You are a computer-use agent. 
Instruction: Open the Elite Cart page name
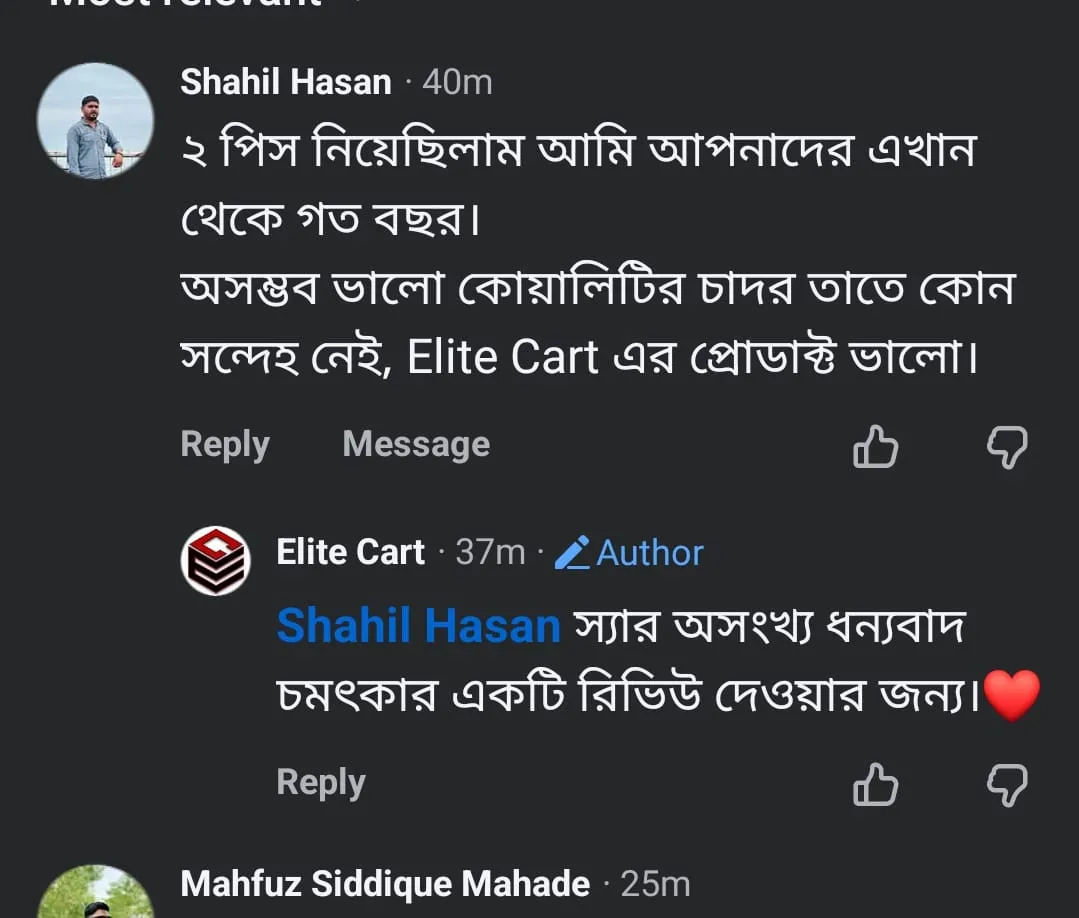(x=351, y=552)
